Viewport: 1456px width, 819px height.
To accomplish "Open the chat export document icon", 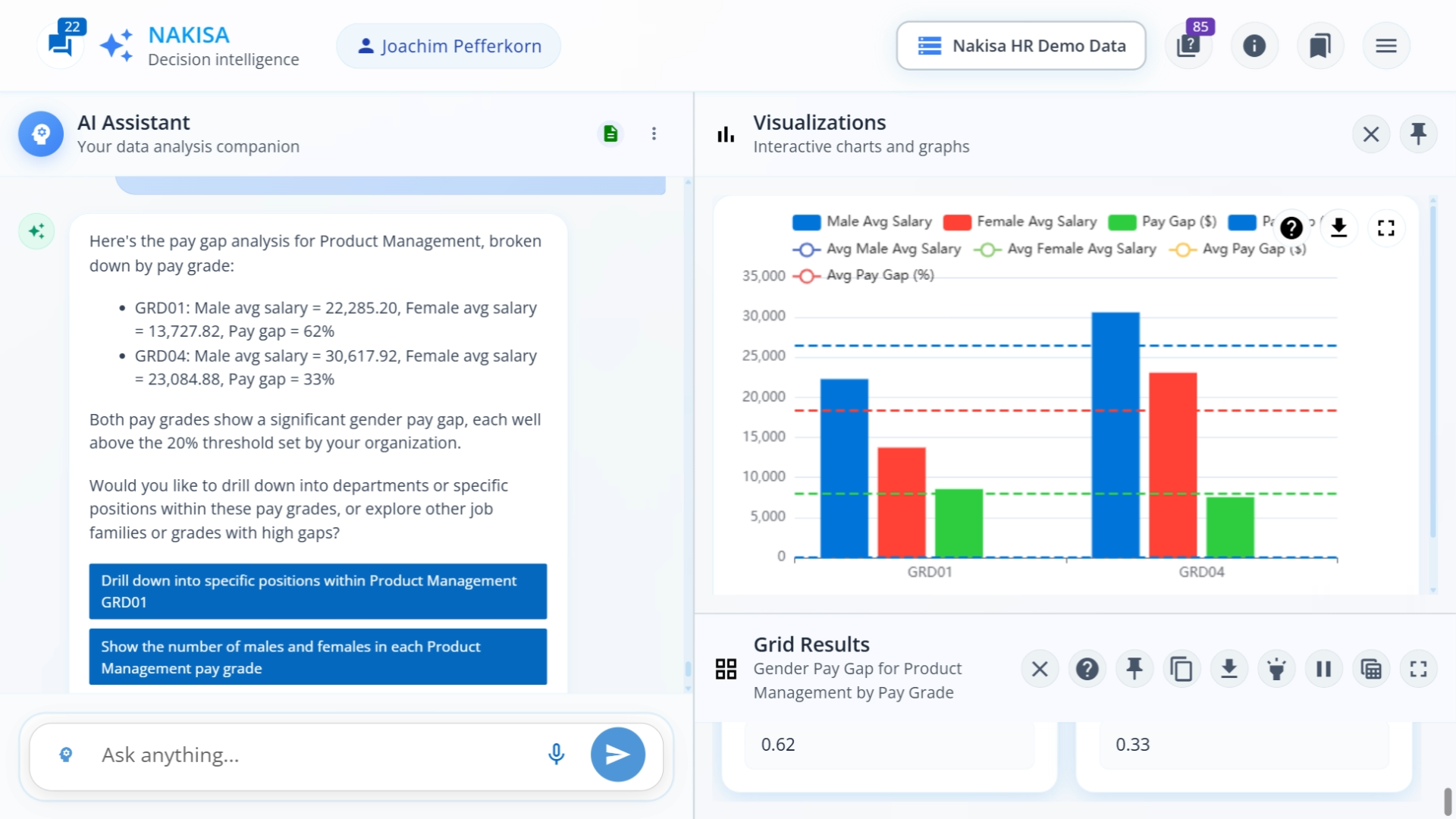I will click(x=611, y=133).
